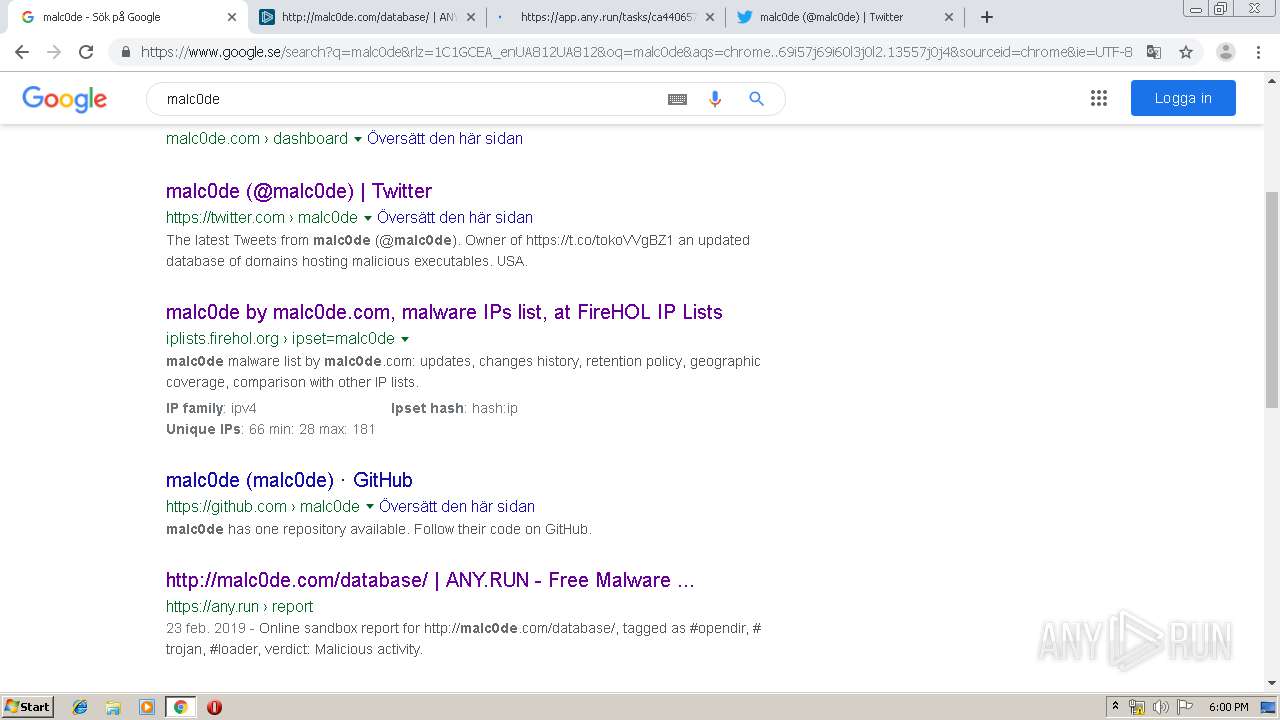Click the https://any.run › report URL text
The width and height of the screenshot is (1280, 720).
click(x=239, y=607)
